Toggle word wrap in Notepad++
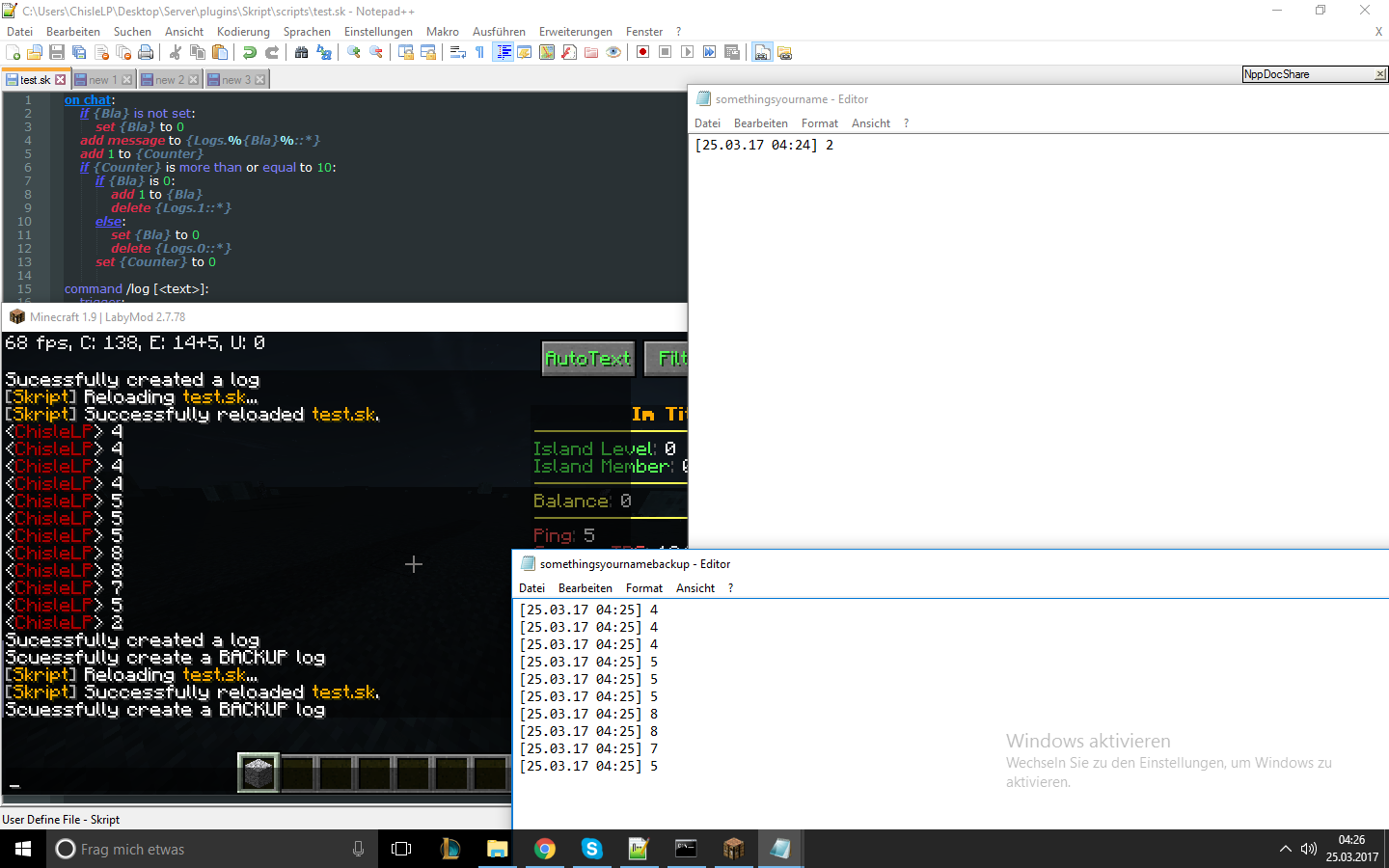 pyautogui.click(x=458, y=52)
